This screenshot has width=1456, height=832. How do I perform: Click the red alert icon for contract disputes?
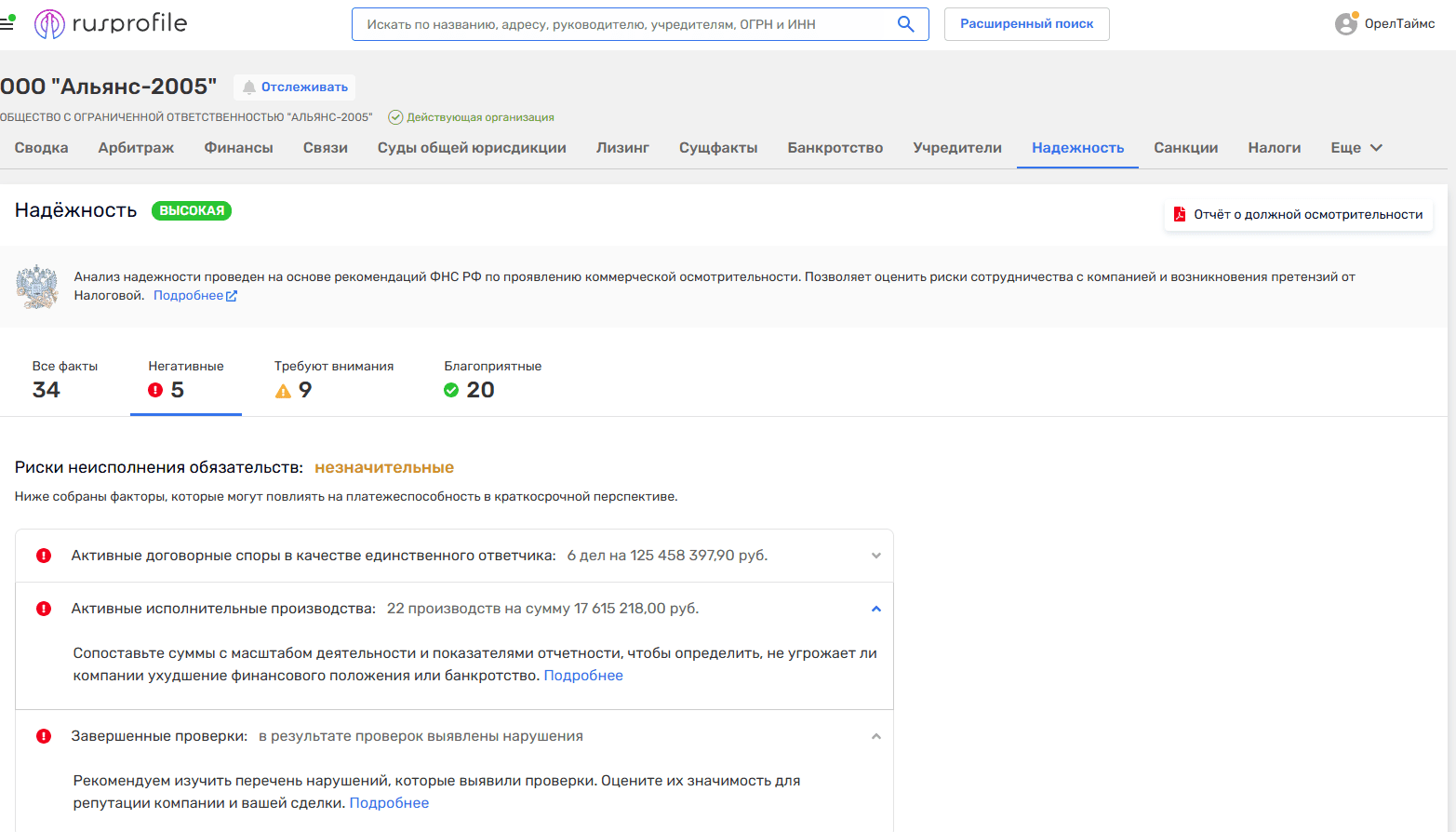click(44, 556)
